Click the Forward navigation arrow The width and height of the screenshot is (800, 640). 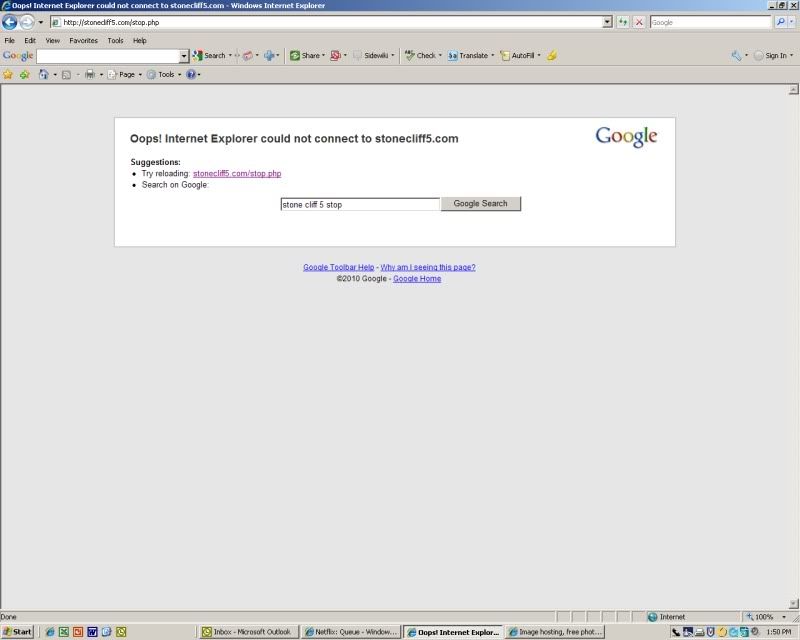(27, 22)
